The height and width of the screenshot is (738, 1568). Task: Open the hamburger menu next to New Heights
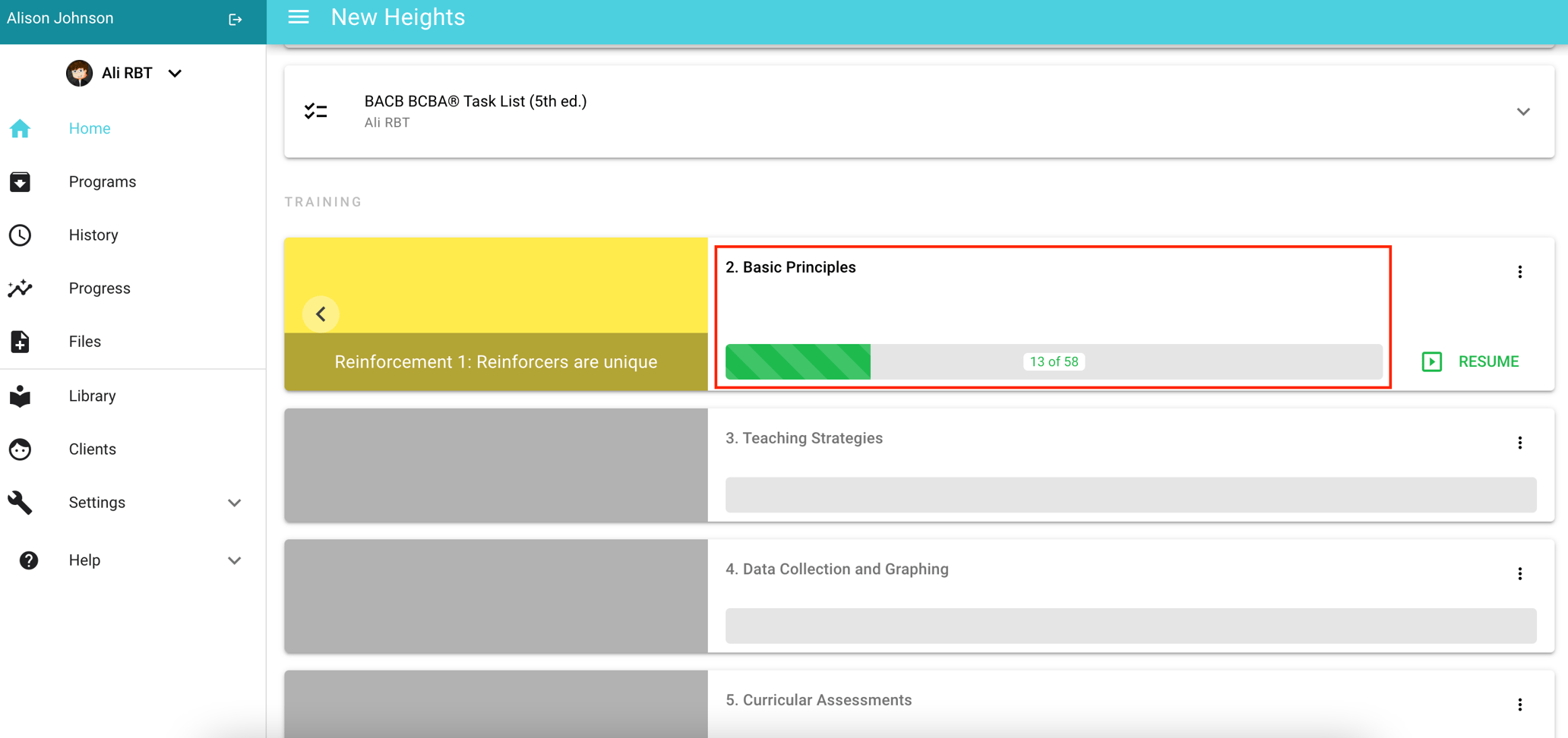click(x=298, y=17)
